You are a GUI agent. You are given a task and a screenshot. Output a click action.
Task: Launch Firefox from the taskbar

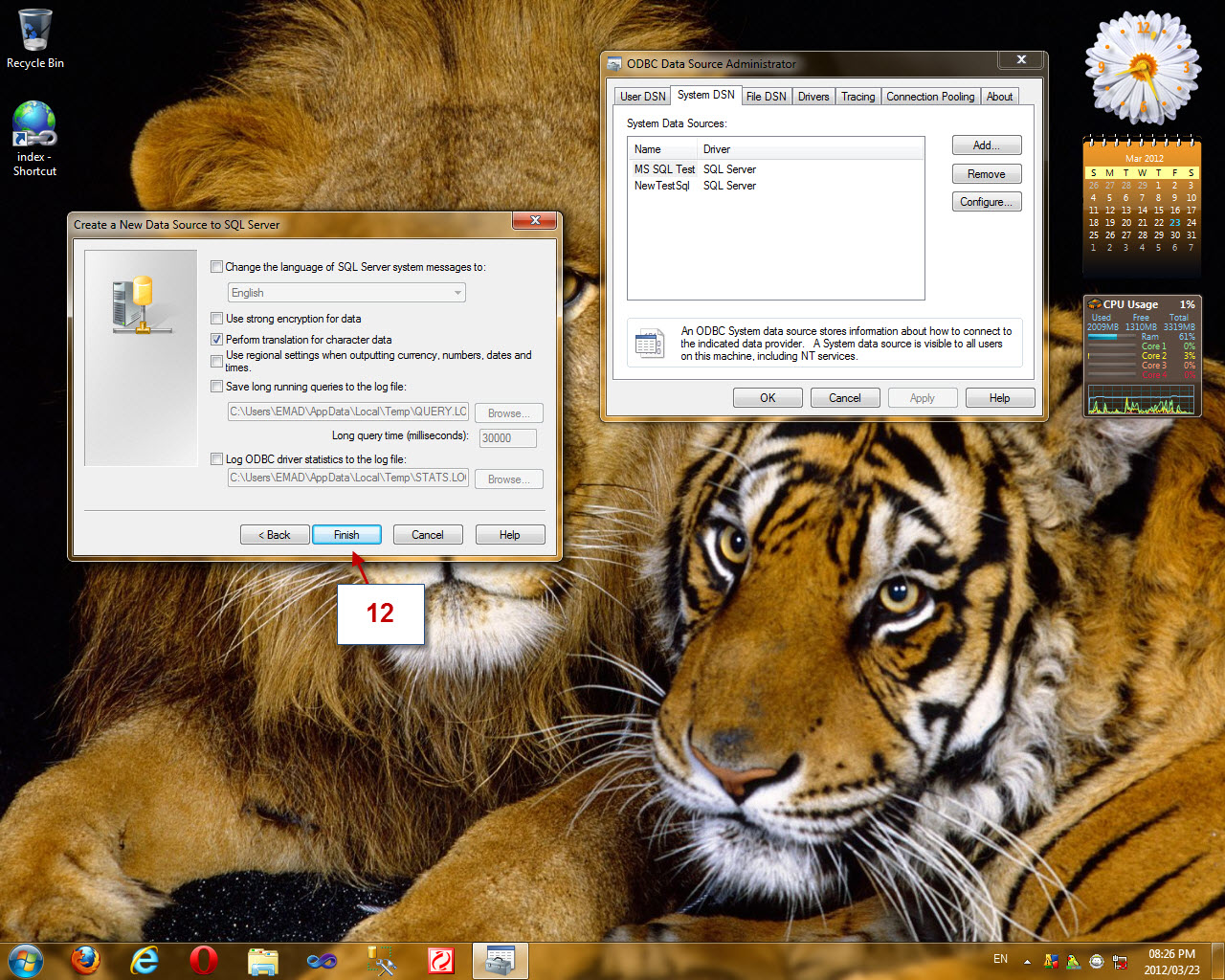click(86, 960)
